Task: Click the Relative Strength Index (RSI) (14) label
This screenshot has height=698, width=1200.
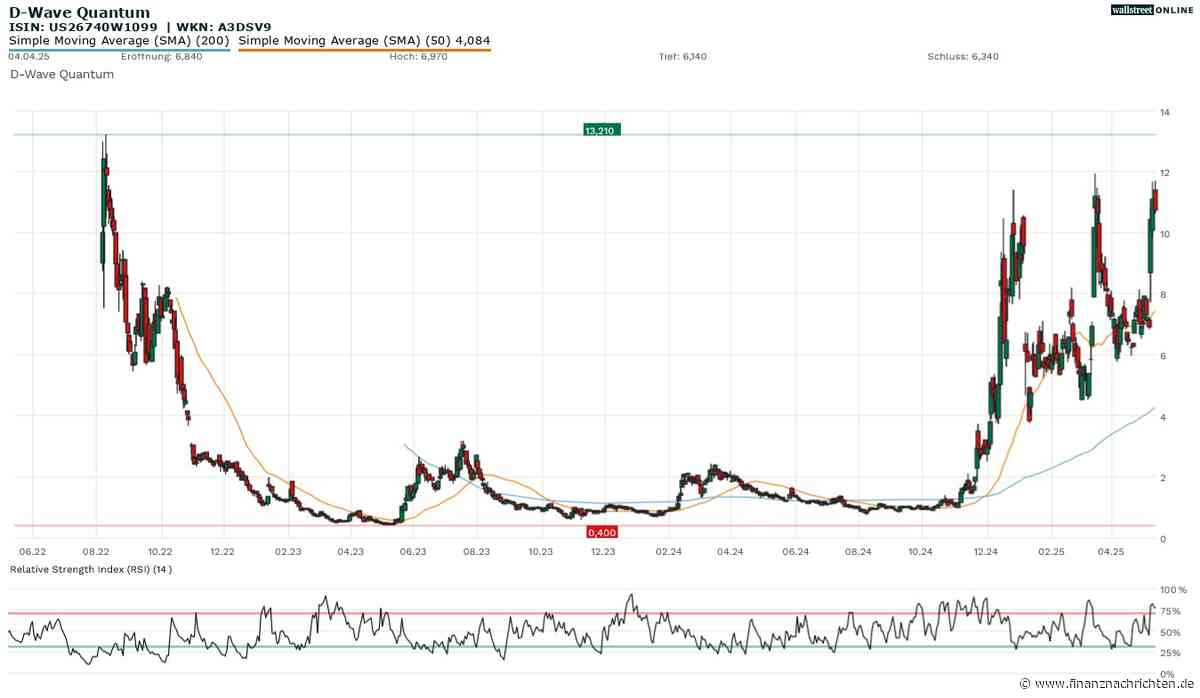Action: (91, 569)
